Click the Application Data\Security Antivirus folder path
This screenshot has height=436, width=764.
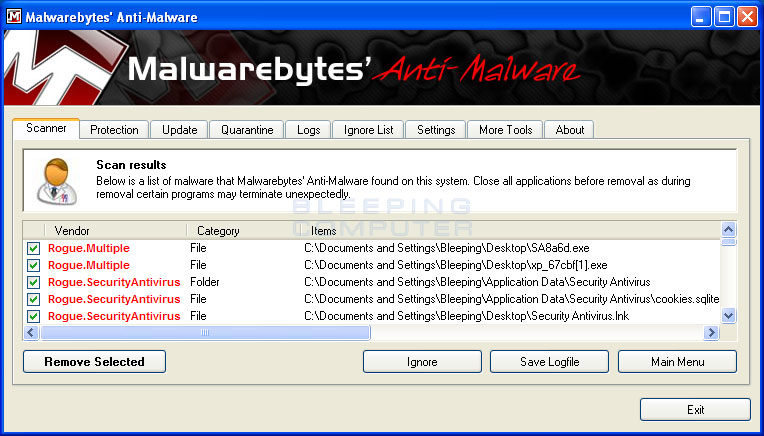point(477,283)
